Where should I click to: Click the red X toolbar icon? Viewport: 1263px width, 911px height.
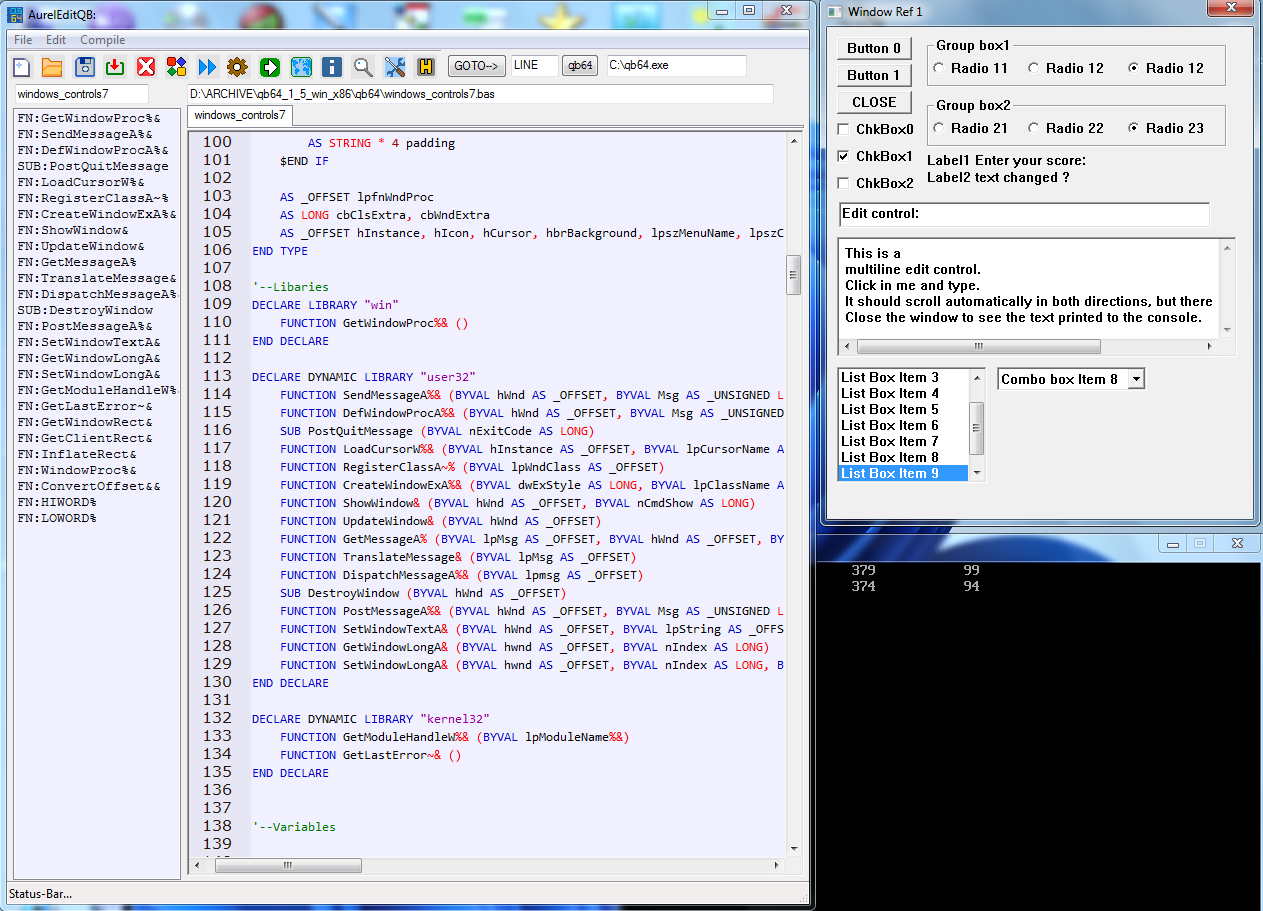[x=146, y=67]
